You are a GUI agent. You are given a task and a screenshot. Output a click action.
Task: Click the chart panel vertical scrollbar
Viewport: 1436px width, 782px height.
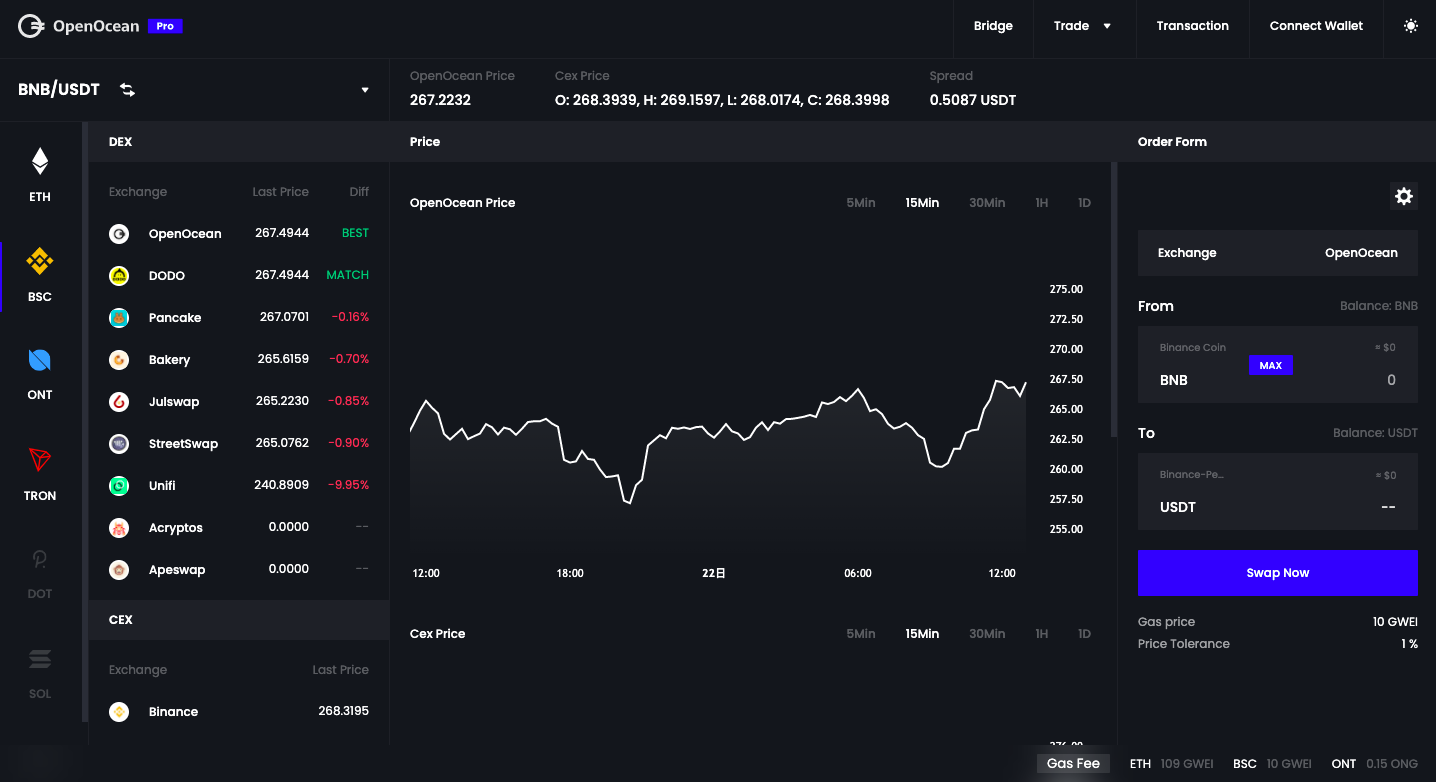[1114, 300]
